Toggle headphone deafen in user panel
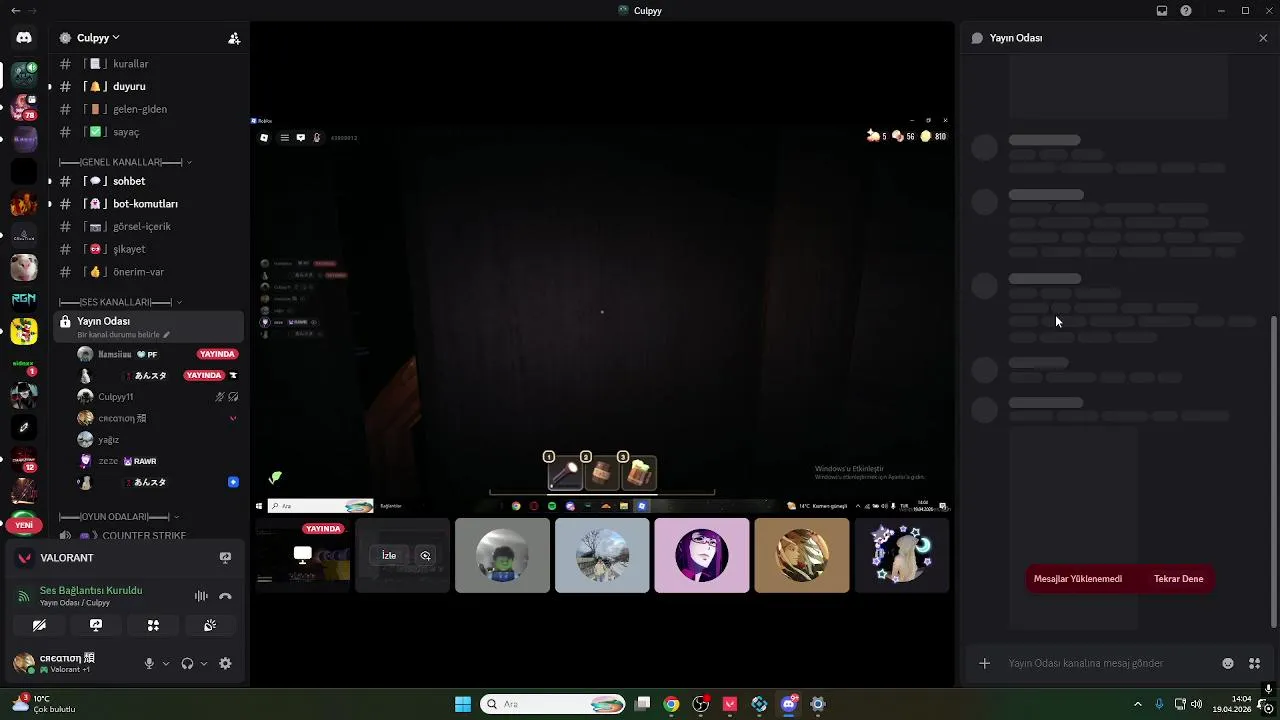The height and width of the screenshot is (720, 1280). [187, 663]
